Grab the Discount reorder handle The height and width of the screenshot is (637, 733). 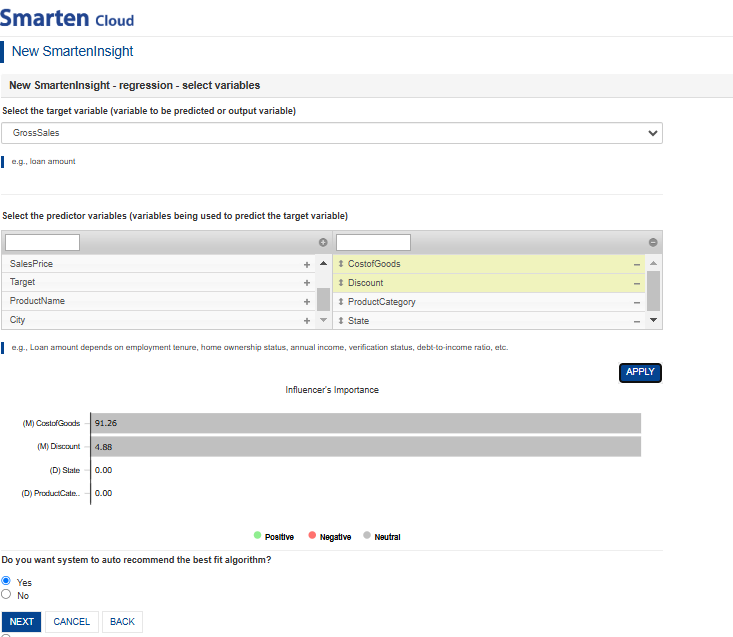pyautogui.click(x=341, y=283)
